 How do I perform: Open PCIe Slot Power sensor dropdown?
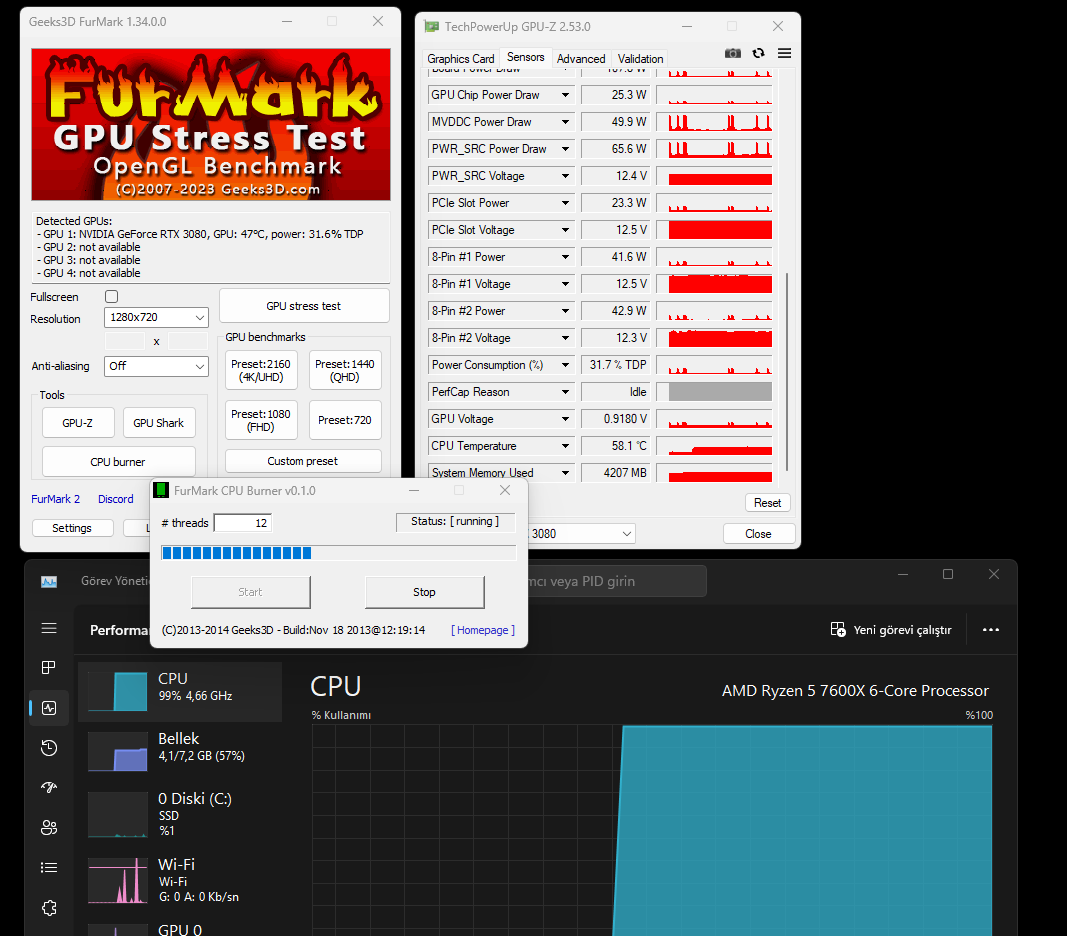pos(565,203)
